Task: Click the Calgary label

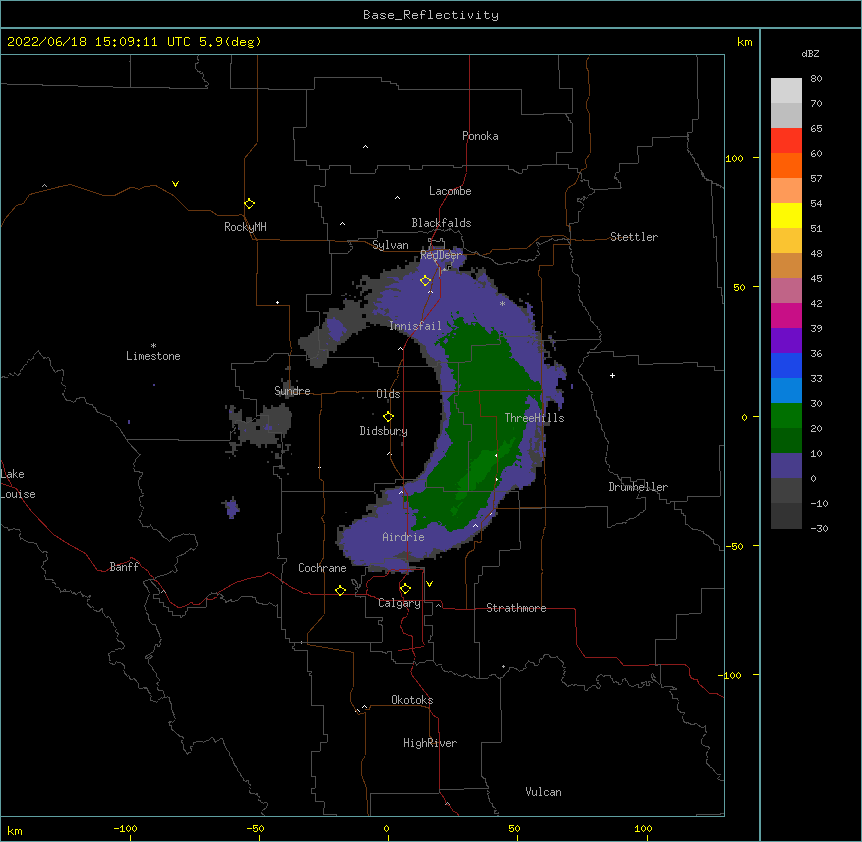Action: tap(399, 603)
